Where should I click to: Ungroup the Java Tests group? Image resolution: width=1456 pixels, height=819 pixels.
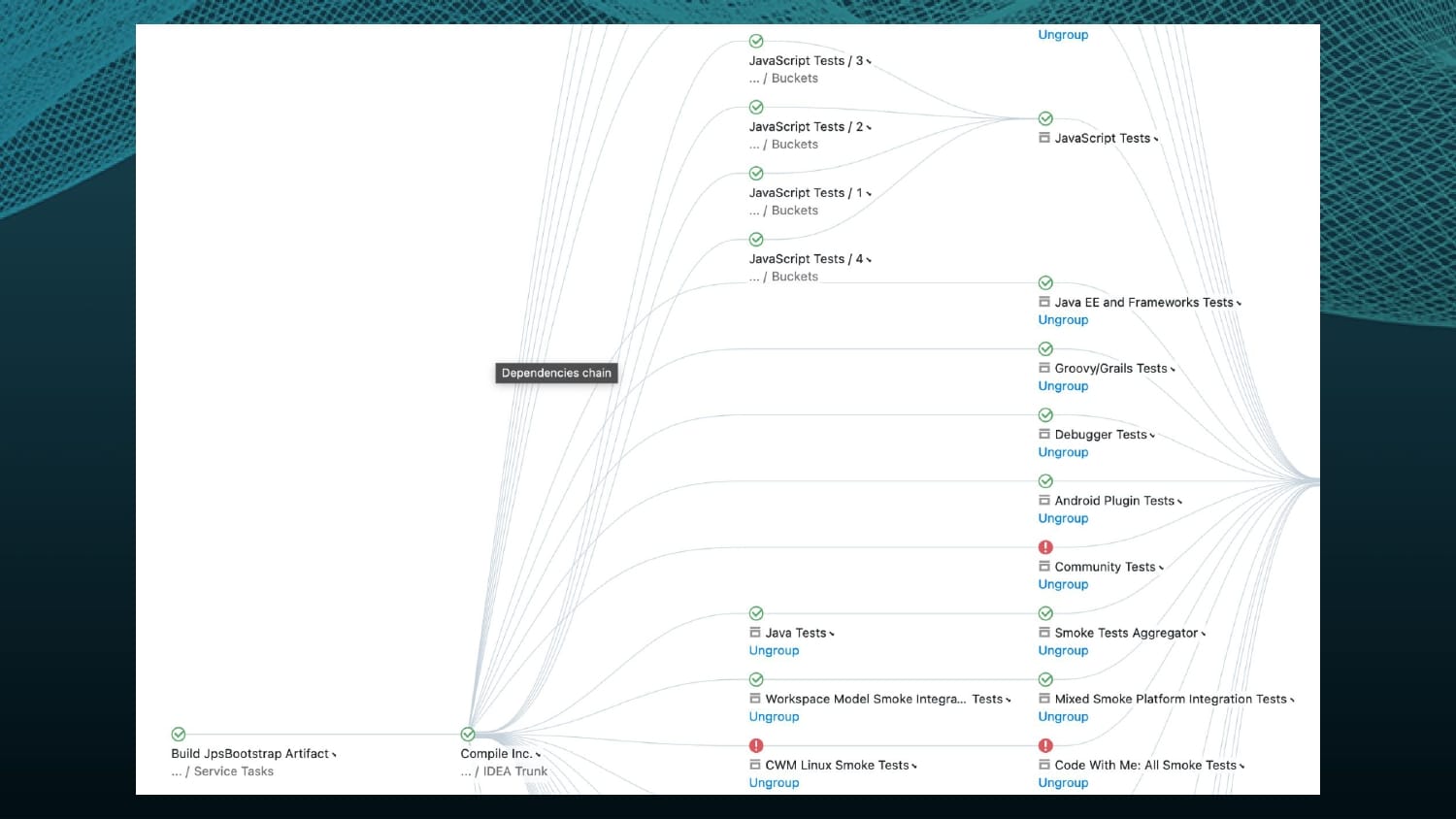click(x=774, y=650)
